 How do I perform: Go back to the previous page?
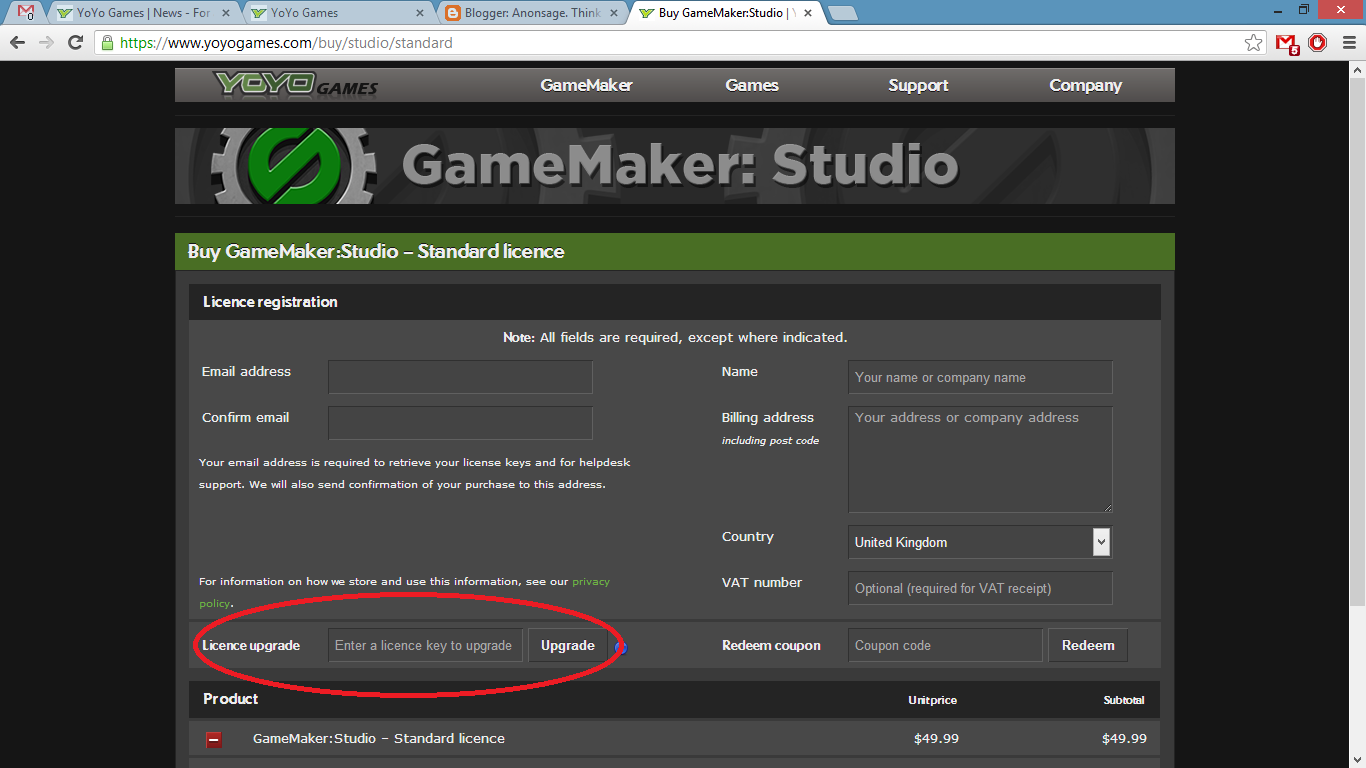(x=17, y=43)
